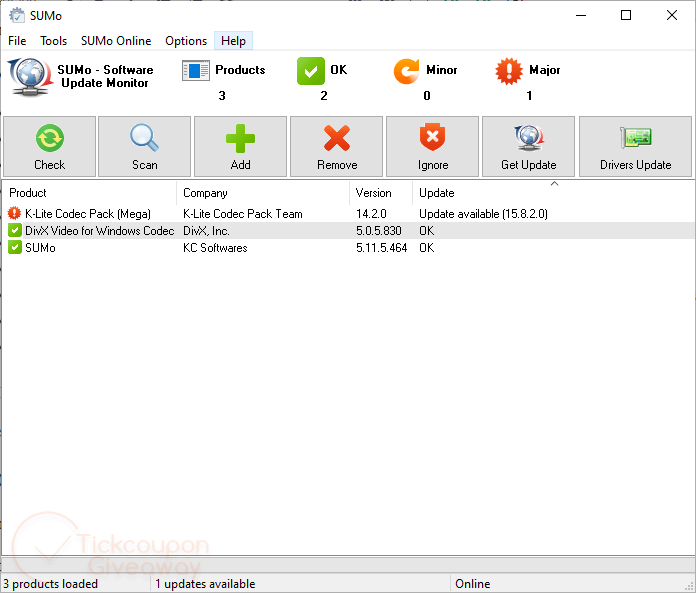Click version 5.0.5.830 cell
Image resolution: width=696 pixels, height=593 pixels.
379,231
